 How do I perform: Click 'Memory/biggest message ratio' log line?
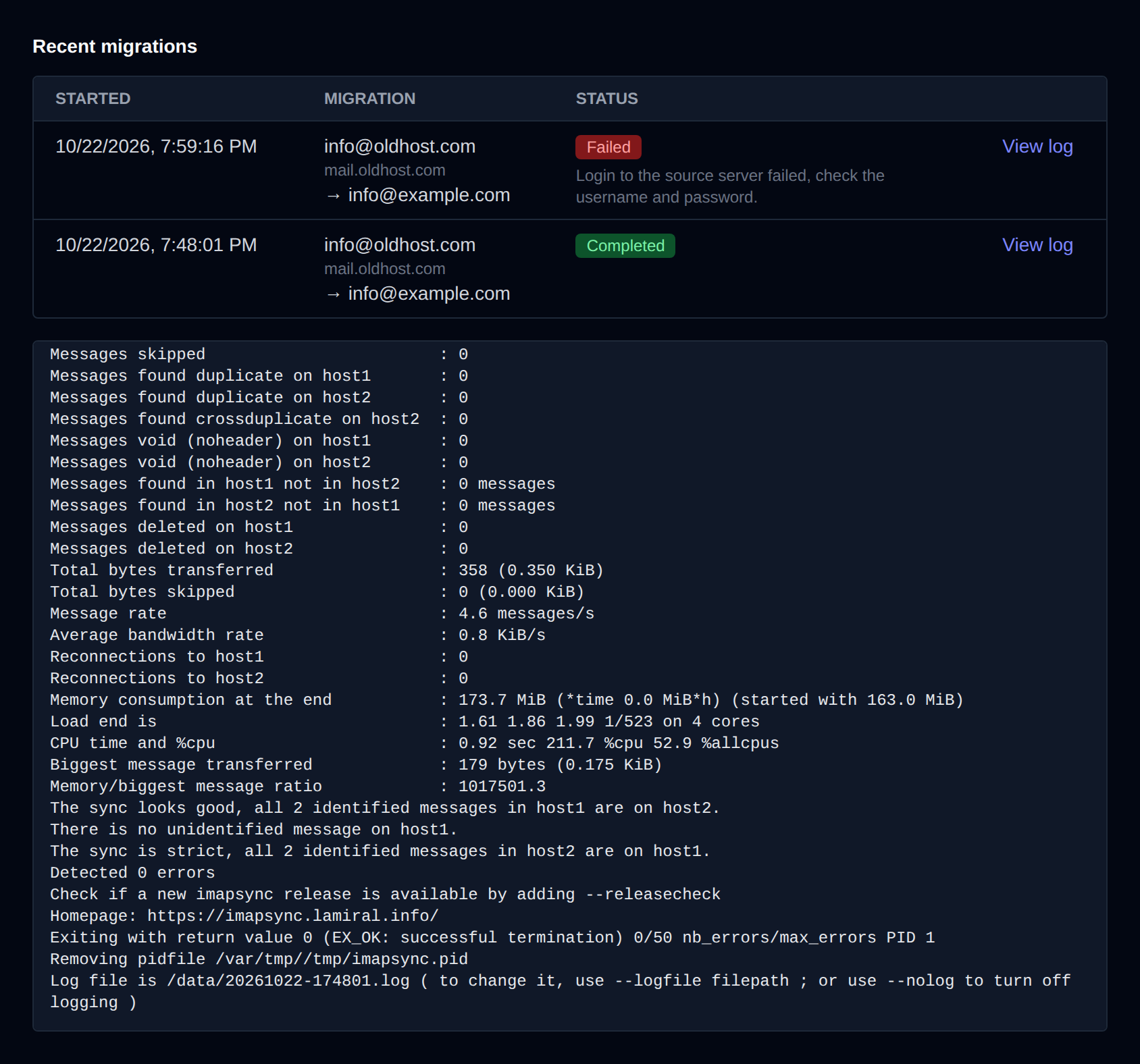tap(298, 787)
